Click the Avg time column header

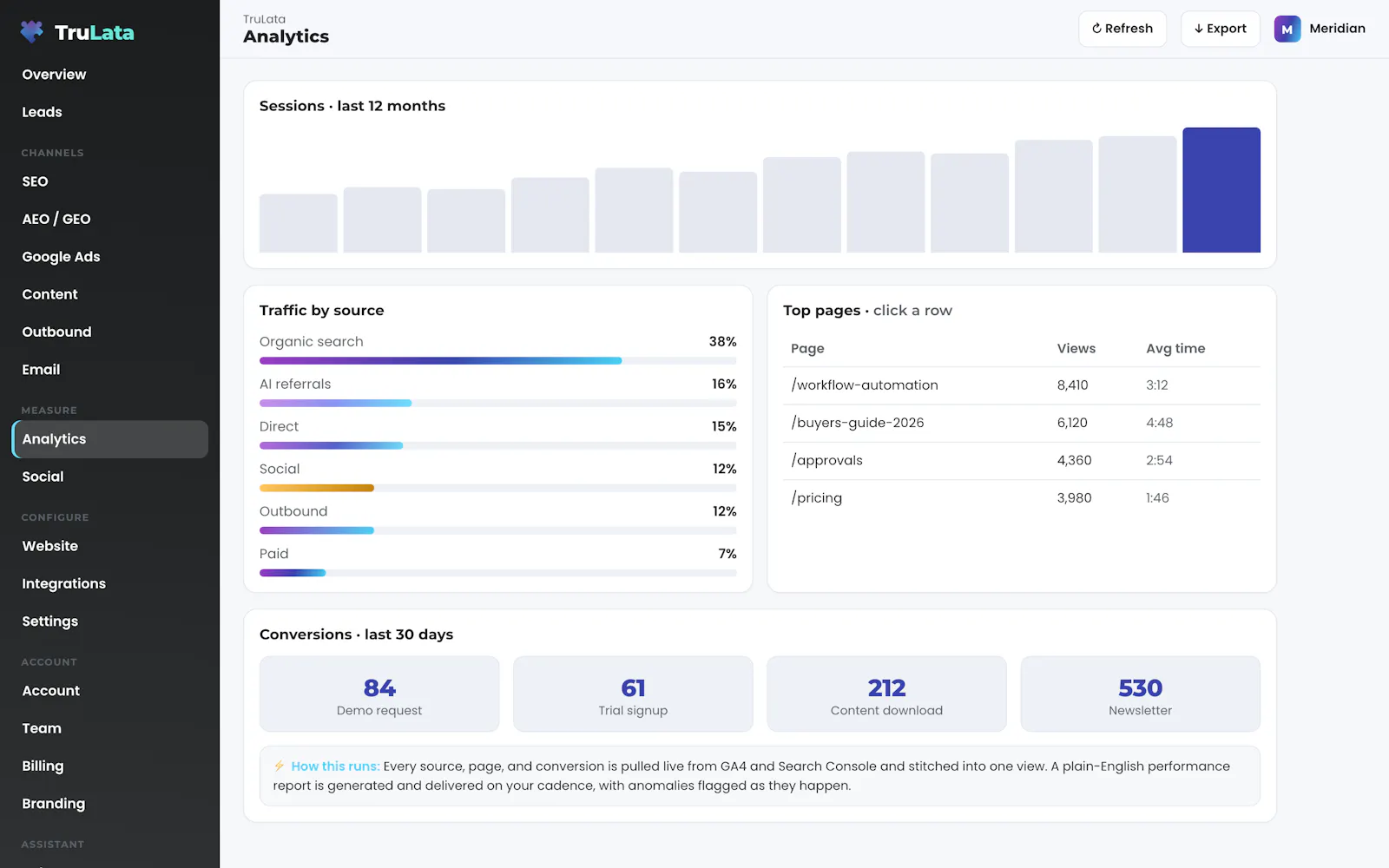click(x=1175, y=348)
